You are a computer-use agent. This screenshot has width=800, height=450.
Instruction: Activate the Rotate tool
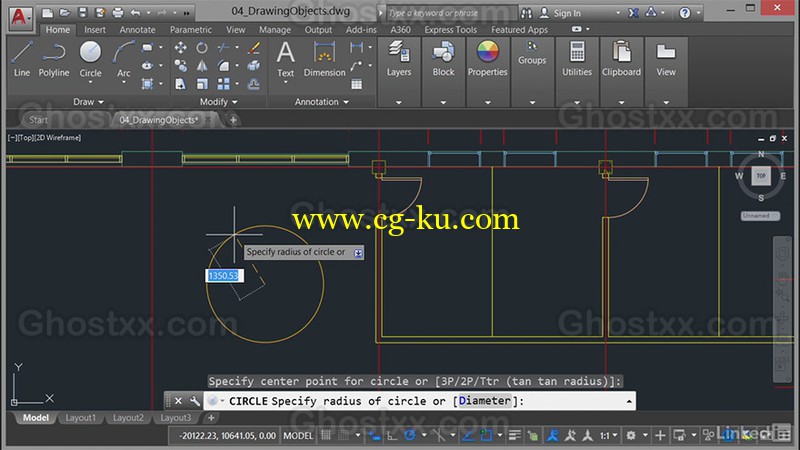(x=202, y=47)
